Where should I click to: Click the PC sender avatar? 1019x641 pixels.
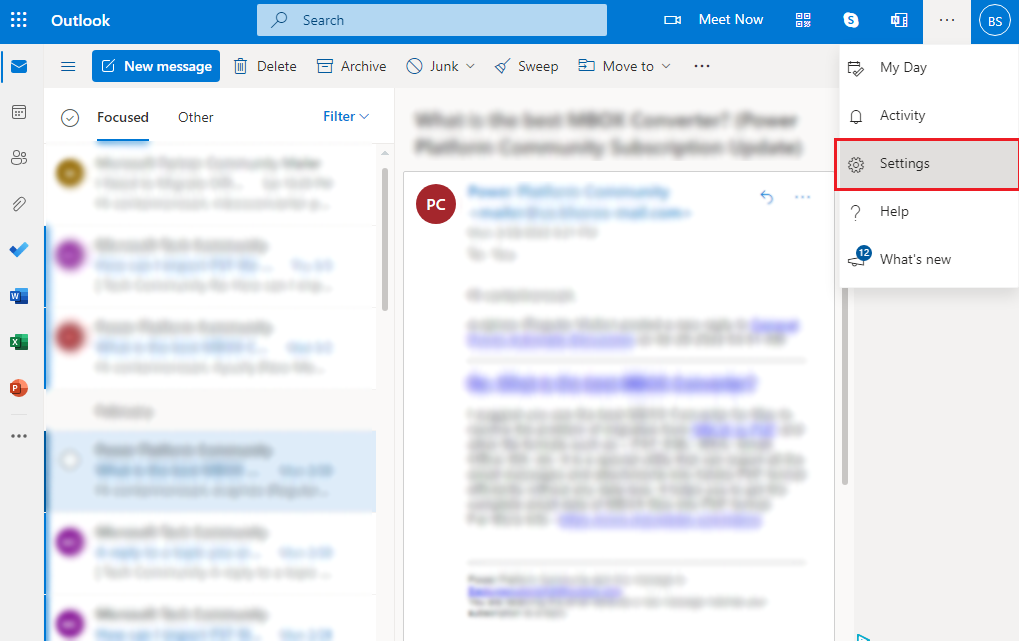click(435, 204)
